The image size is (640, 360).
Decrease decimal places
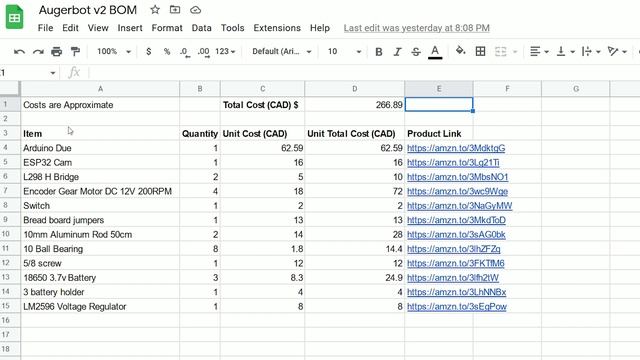tap(184, 52)
